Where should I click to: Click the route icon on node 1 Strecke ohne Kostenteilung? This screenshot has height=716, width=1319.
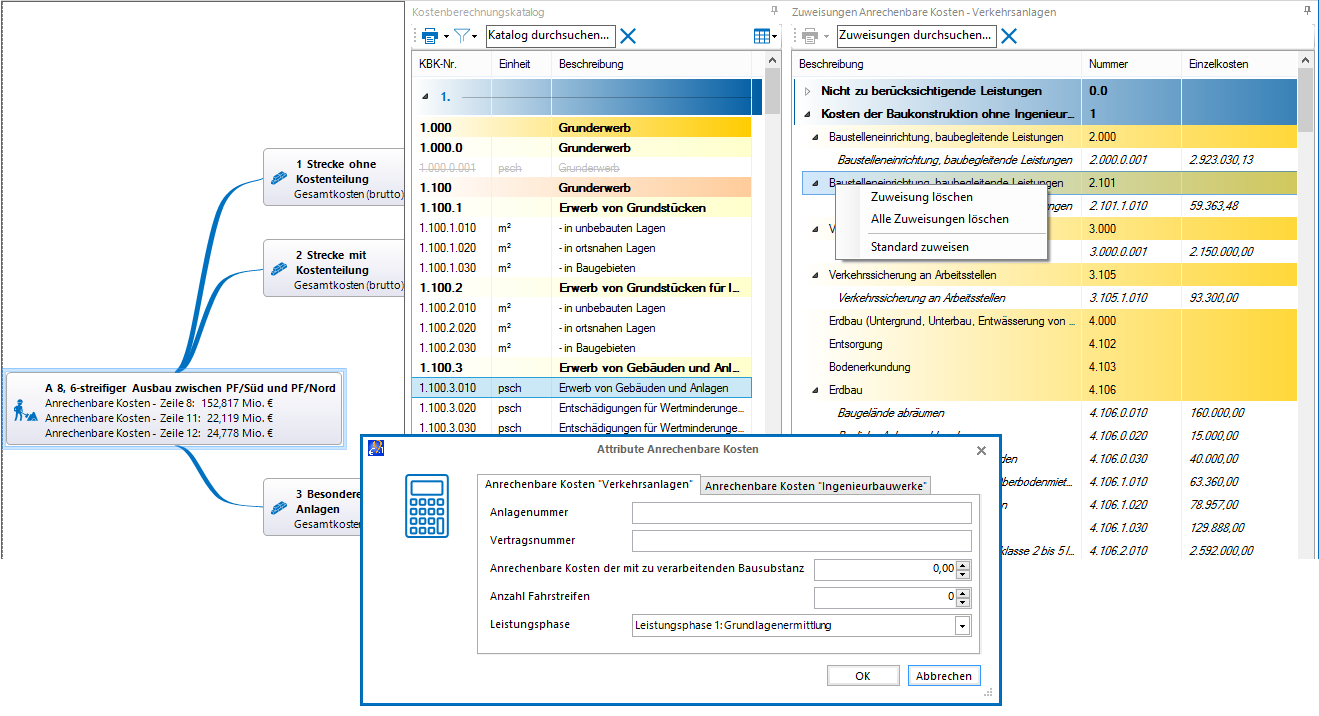tap(279, 177)
